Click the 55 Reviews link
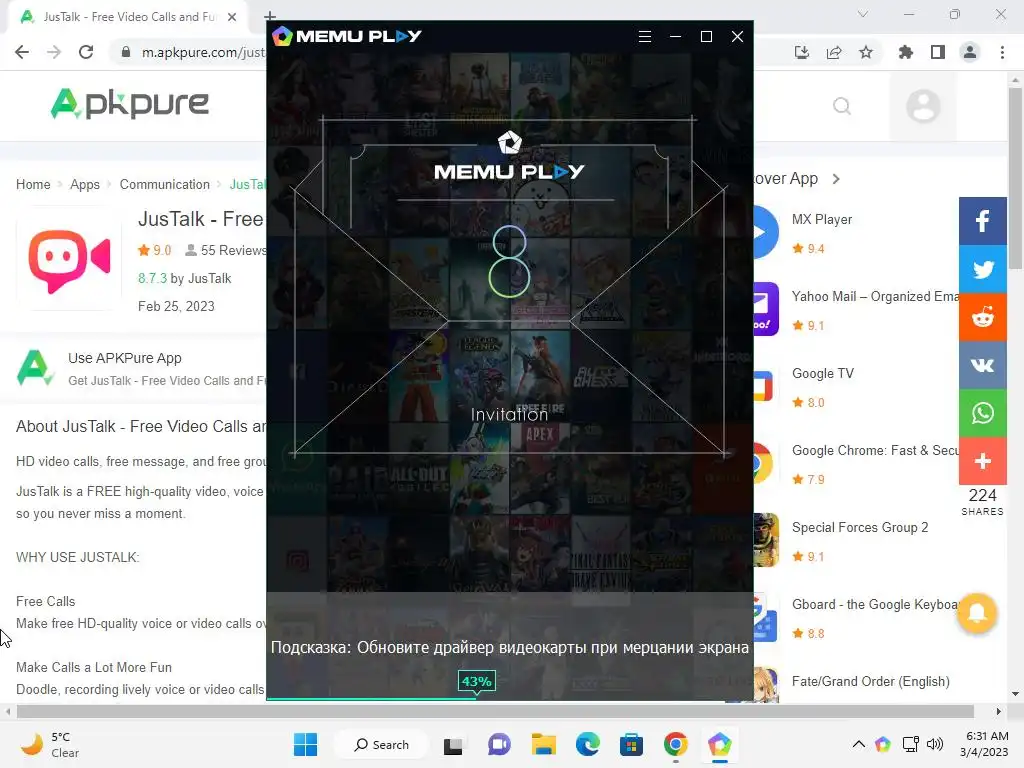Image resolution: width=1024 pixels, height=768 pixels. [x=226, y=250]
